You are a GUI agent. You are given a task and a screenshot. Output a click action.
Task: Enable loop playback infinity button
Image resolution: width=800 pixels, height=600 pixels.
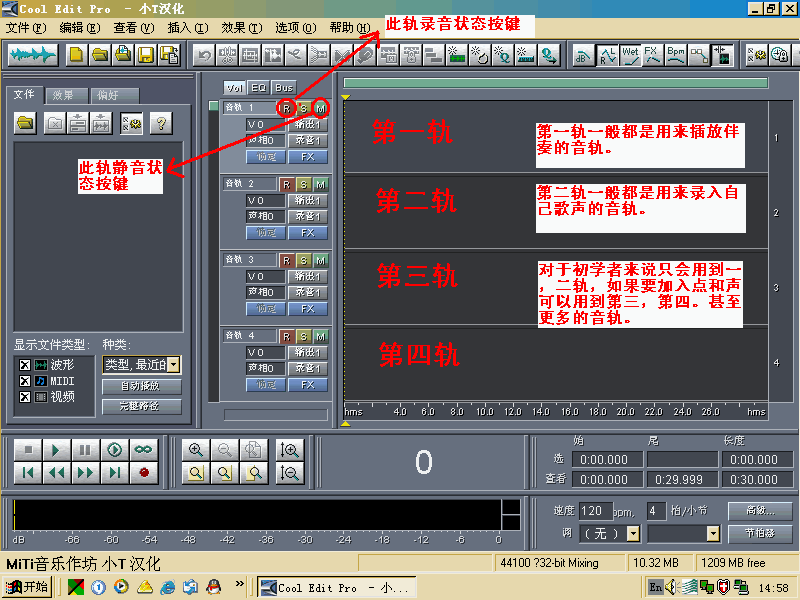tap(143, 449)
